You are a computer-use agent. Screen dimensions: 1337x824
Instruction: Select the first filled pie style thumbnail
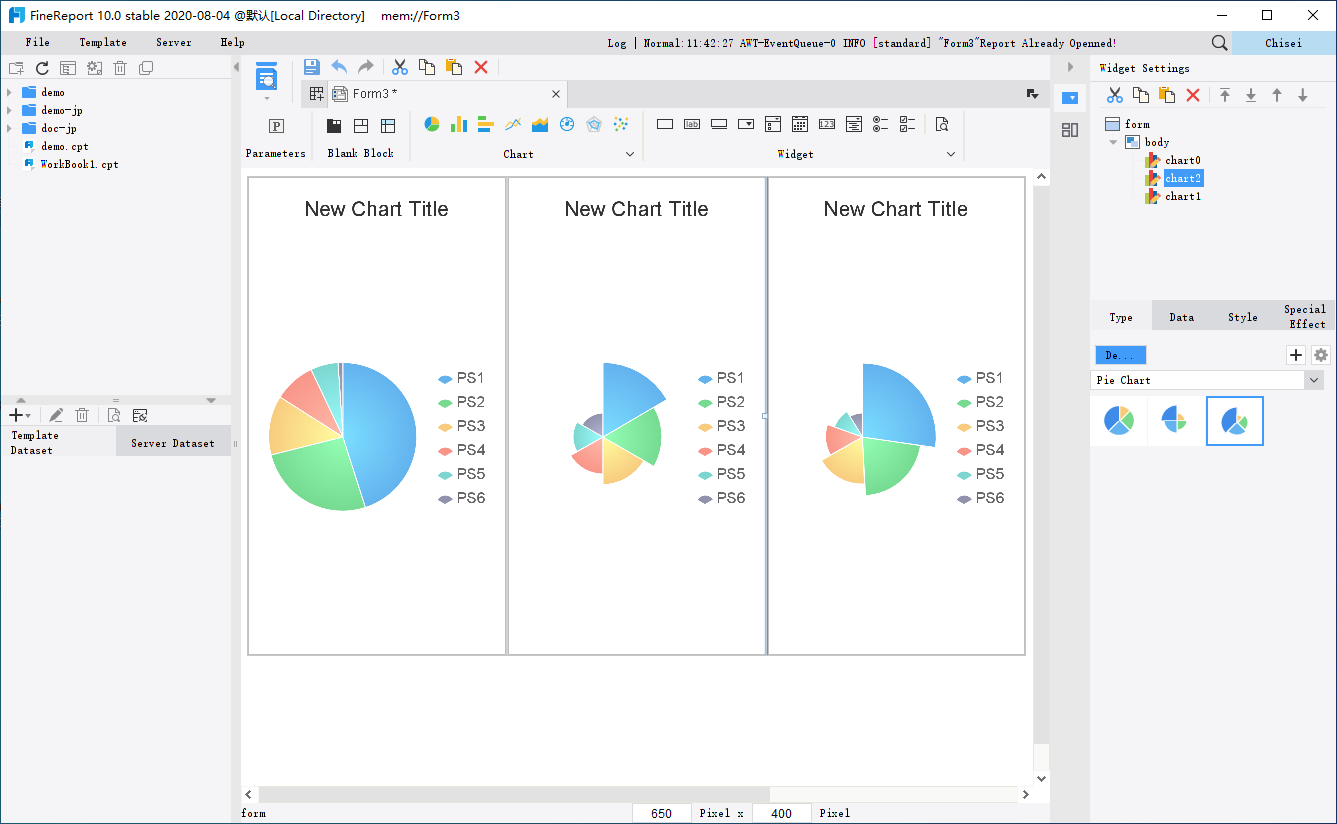pyautogui.click(x=1118, y=420)
